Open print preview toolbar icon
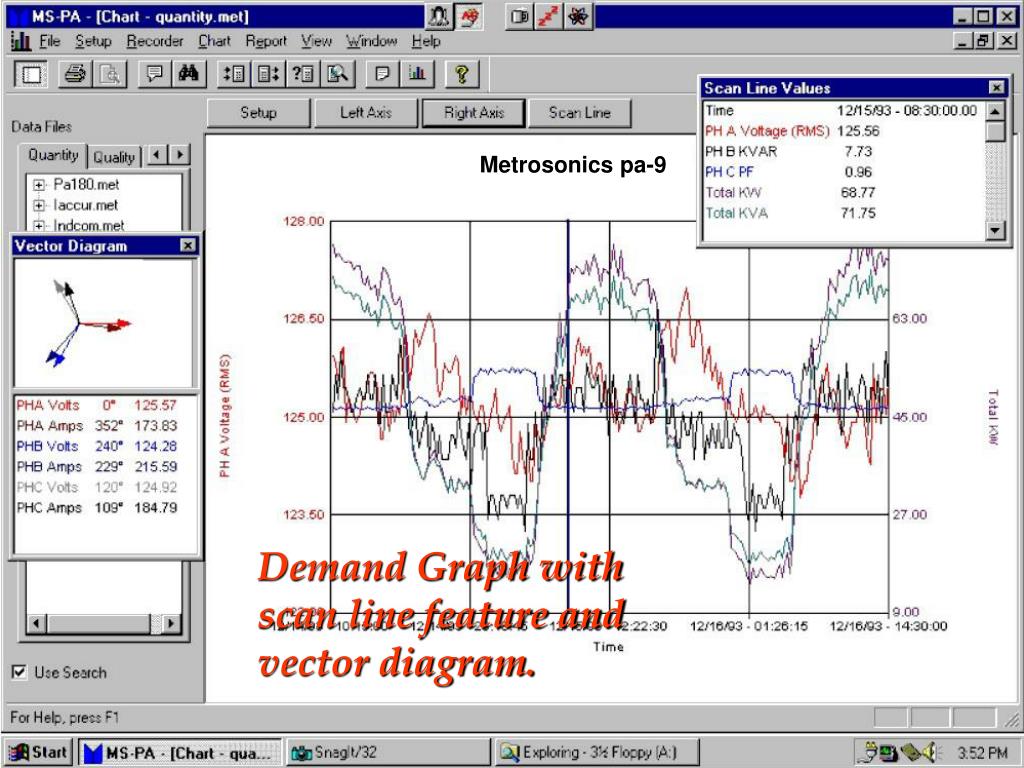The width and height of the screenshot is (1024, 768). (x=110, y=74)
